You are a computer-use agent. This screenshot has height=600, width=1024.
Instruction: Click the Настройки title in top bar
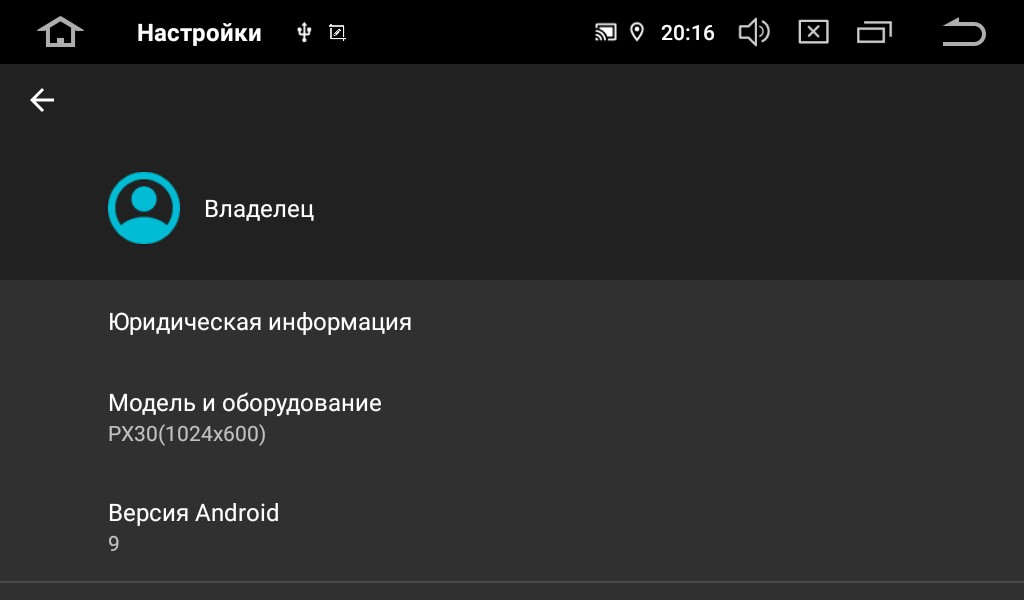(199, 33)
